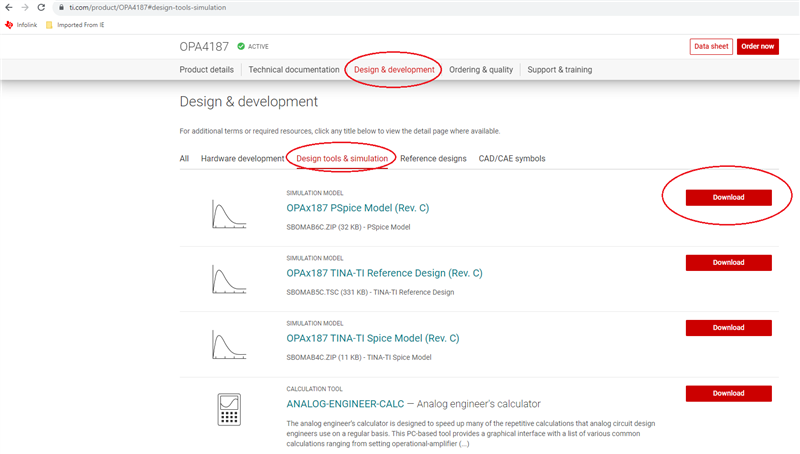Open OPAx187 TINA-TI Reference Design (Rev. C) link

pyautogui.click(x=384, y=273)
